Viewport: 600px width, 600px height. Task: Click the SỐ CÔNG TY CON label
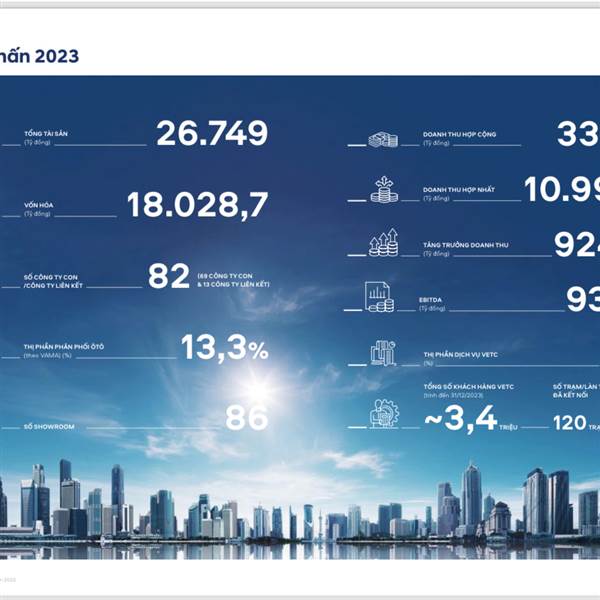51,277
